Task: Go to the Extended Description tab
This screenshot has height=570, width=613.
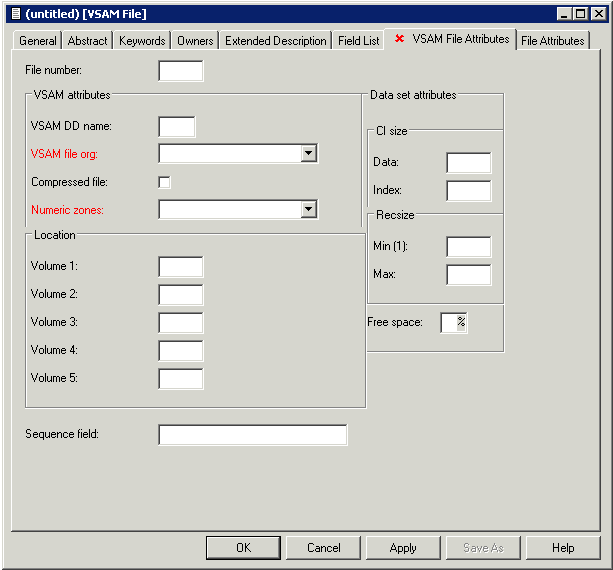Action: tap(275, 41)
